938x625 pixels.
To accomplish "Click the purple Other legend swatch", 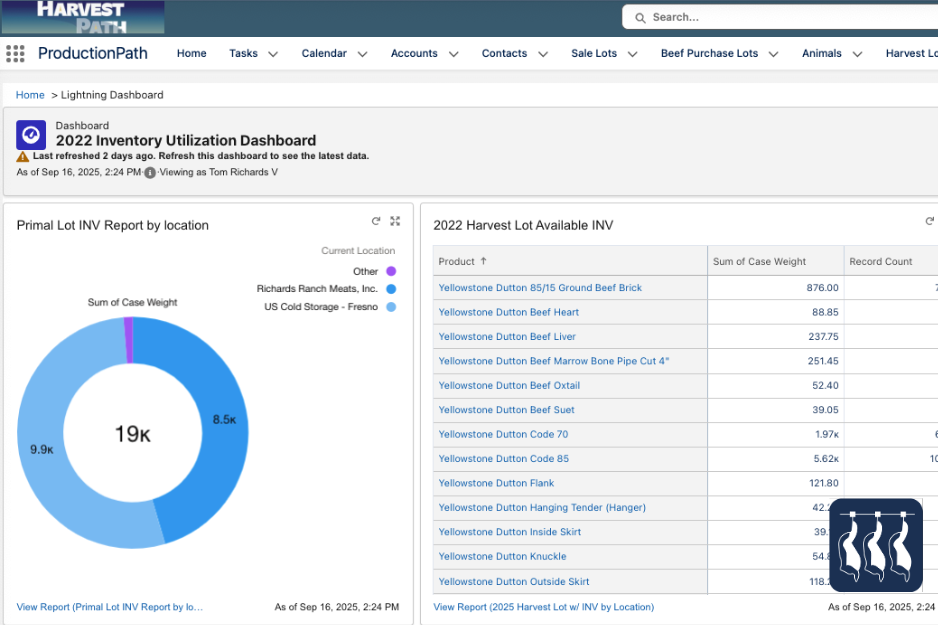I will point(391,272).
